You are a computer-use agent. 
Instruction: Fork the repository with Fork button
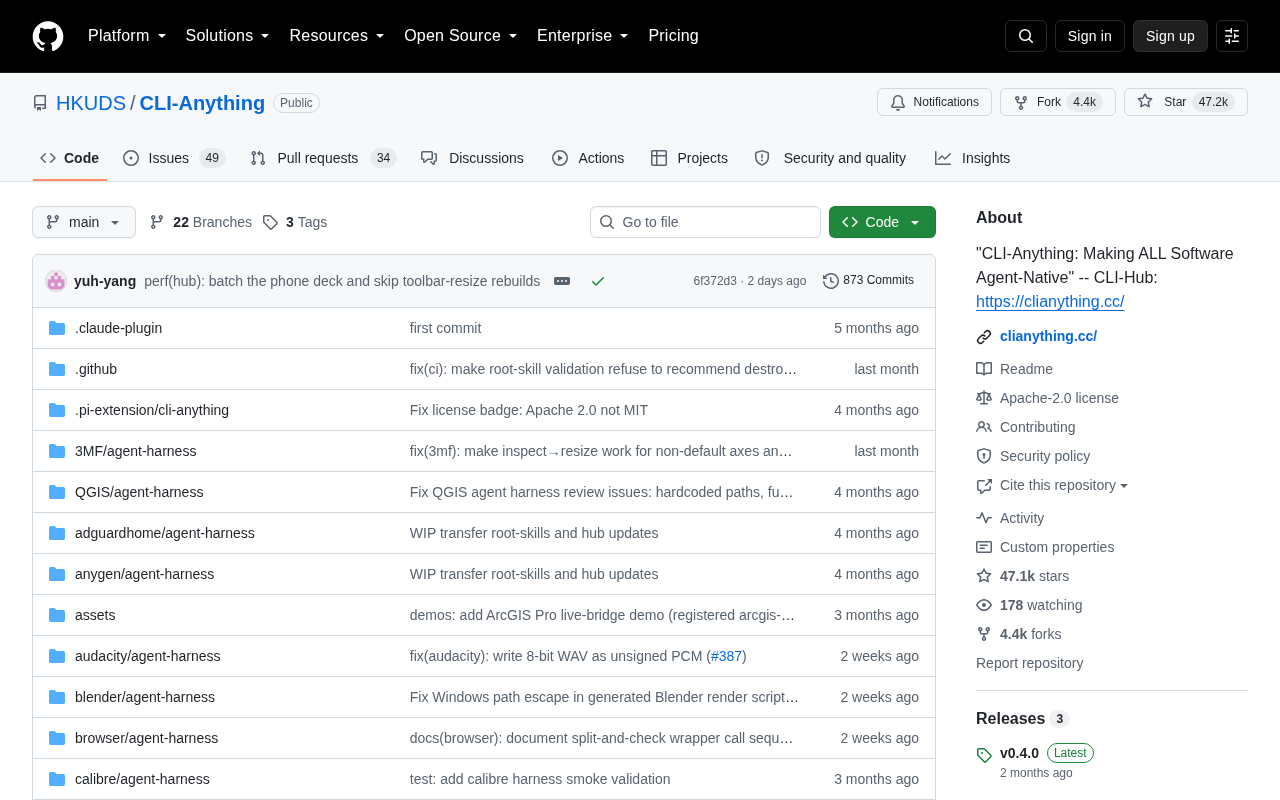(1058, 102)
